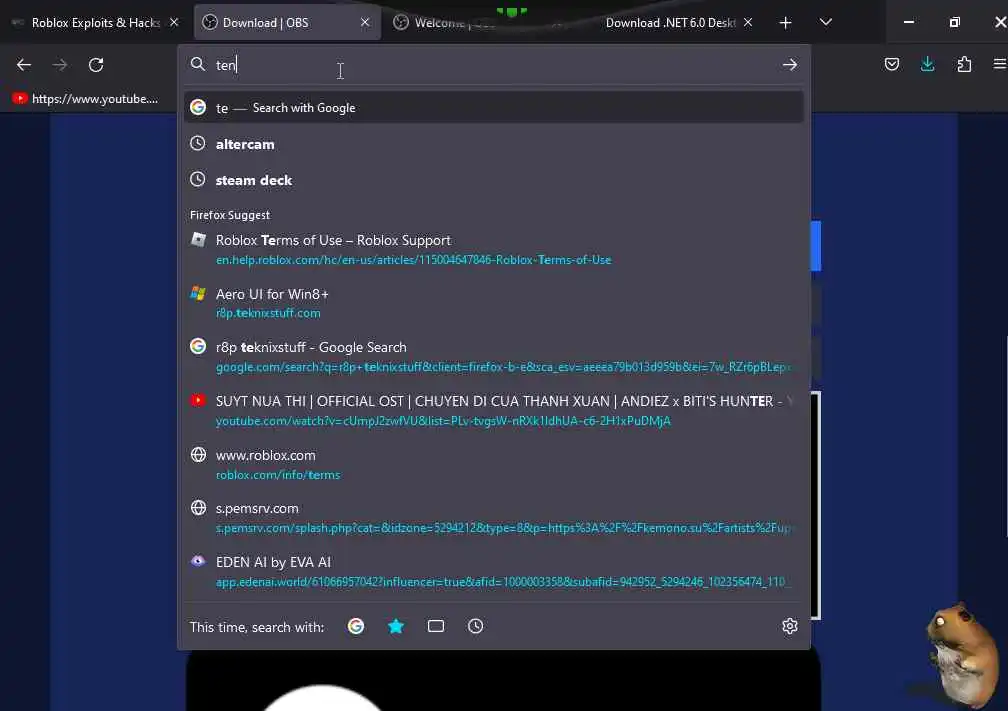Click globe icon beside s.pemsrv.com
1008x711 pixels.
[x=198, y=508]
